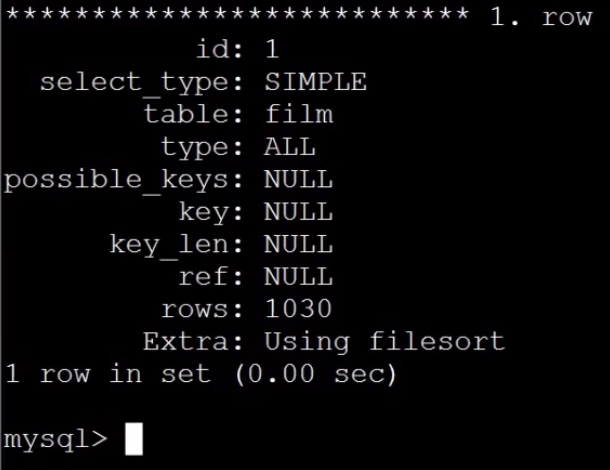Click the NULL value next to ref
Screen dimensions: 610x470
298,277
